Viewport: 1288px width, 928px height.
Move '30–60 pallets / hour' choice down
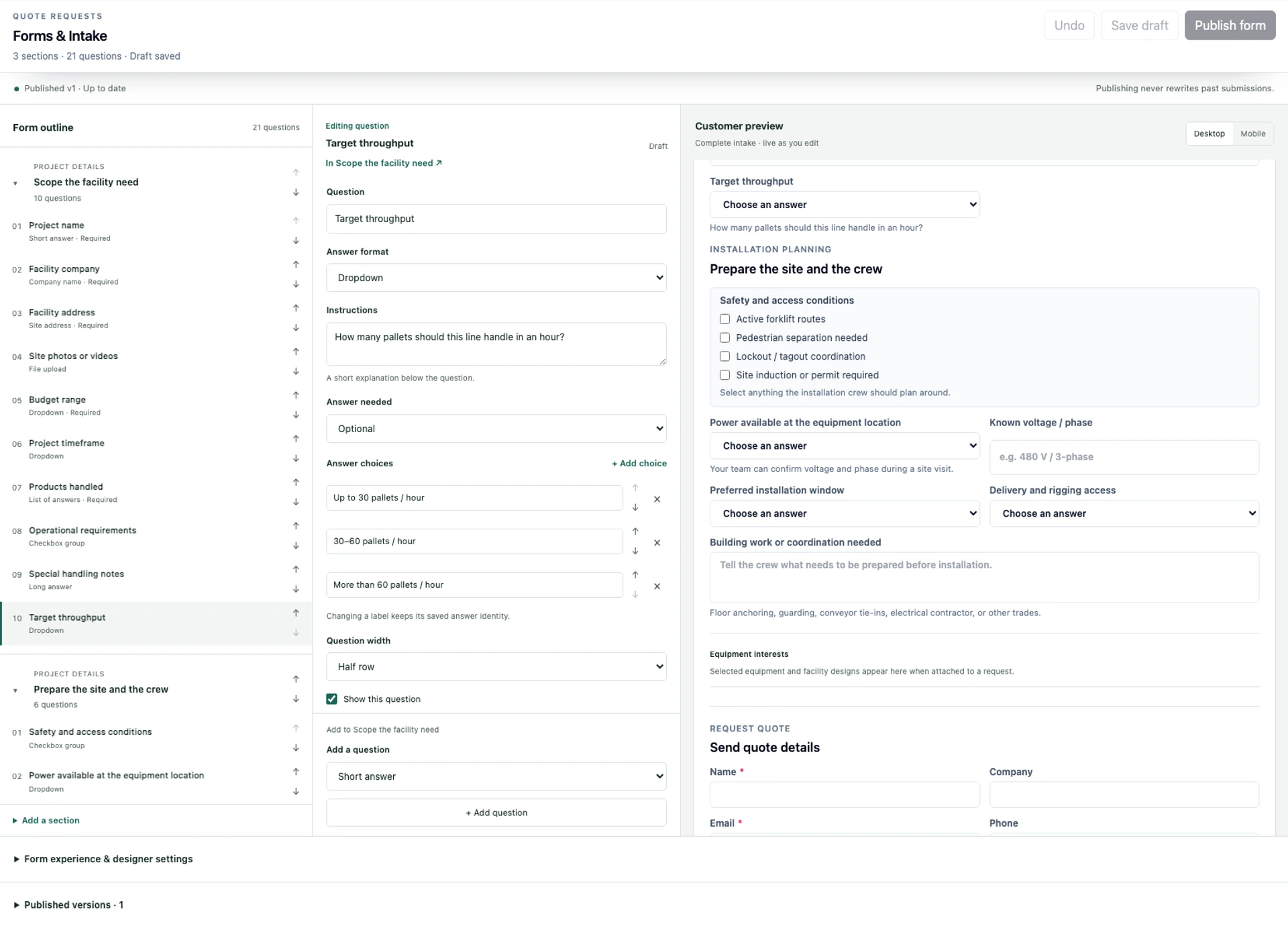(635, 552)
